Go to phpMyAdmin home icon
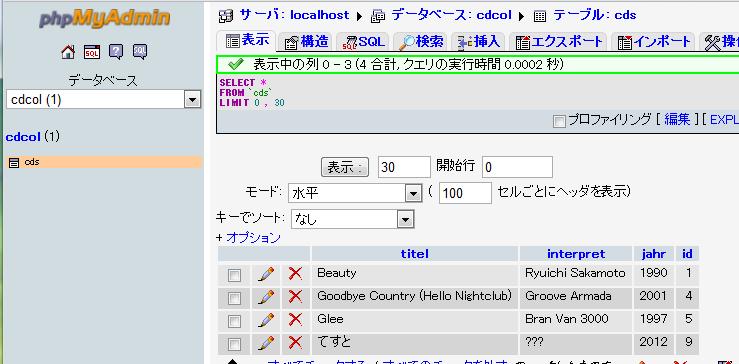739x364 pixels. coord(68,52)
